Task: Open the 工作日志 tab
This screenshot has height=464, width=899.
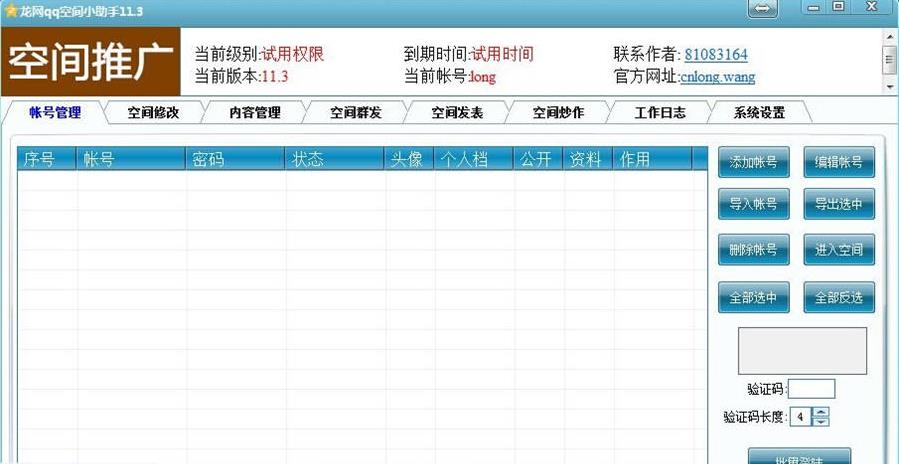Action: coord(659,113)
